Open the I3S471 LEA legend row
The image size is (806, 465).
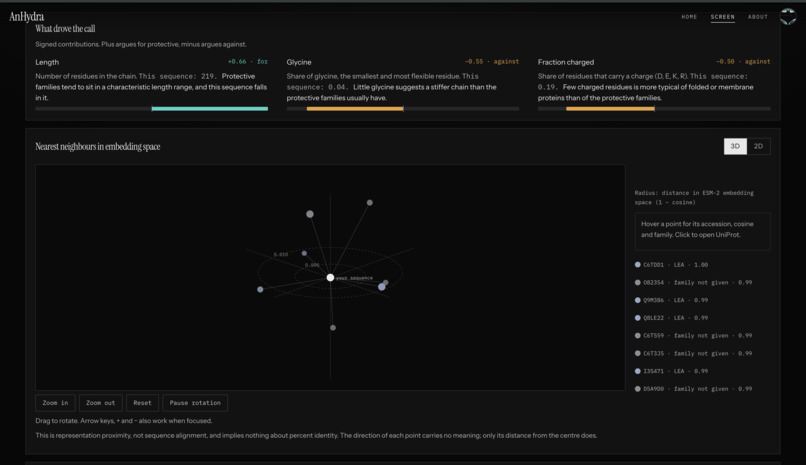(x=671, y=371)
